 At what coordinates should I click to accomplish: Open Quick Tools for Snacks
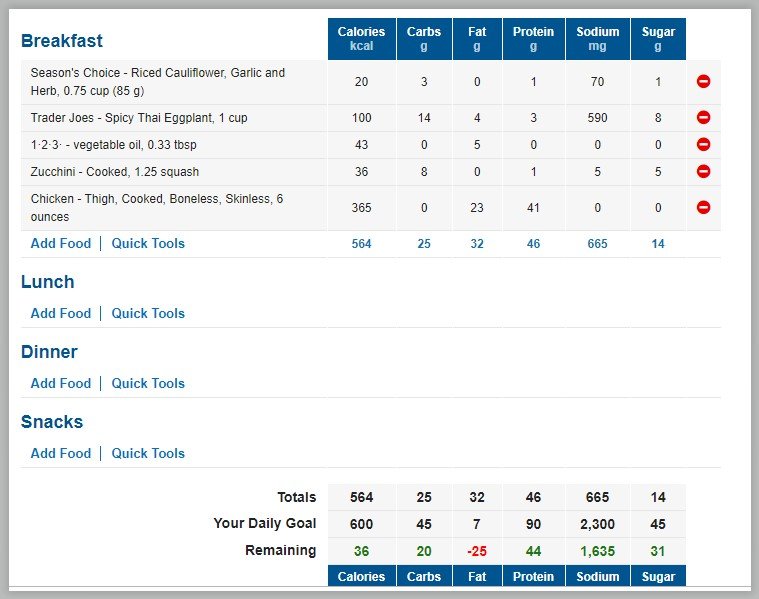(148, 453)
